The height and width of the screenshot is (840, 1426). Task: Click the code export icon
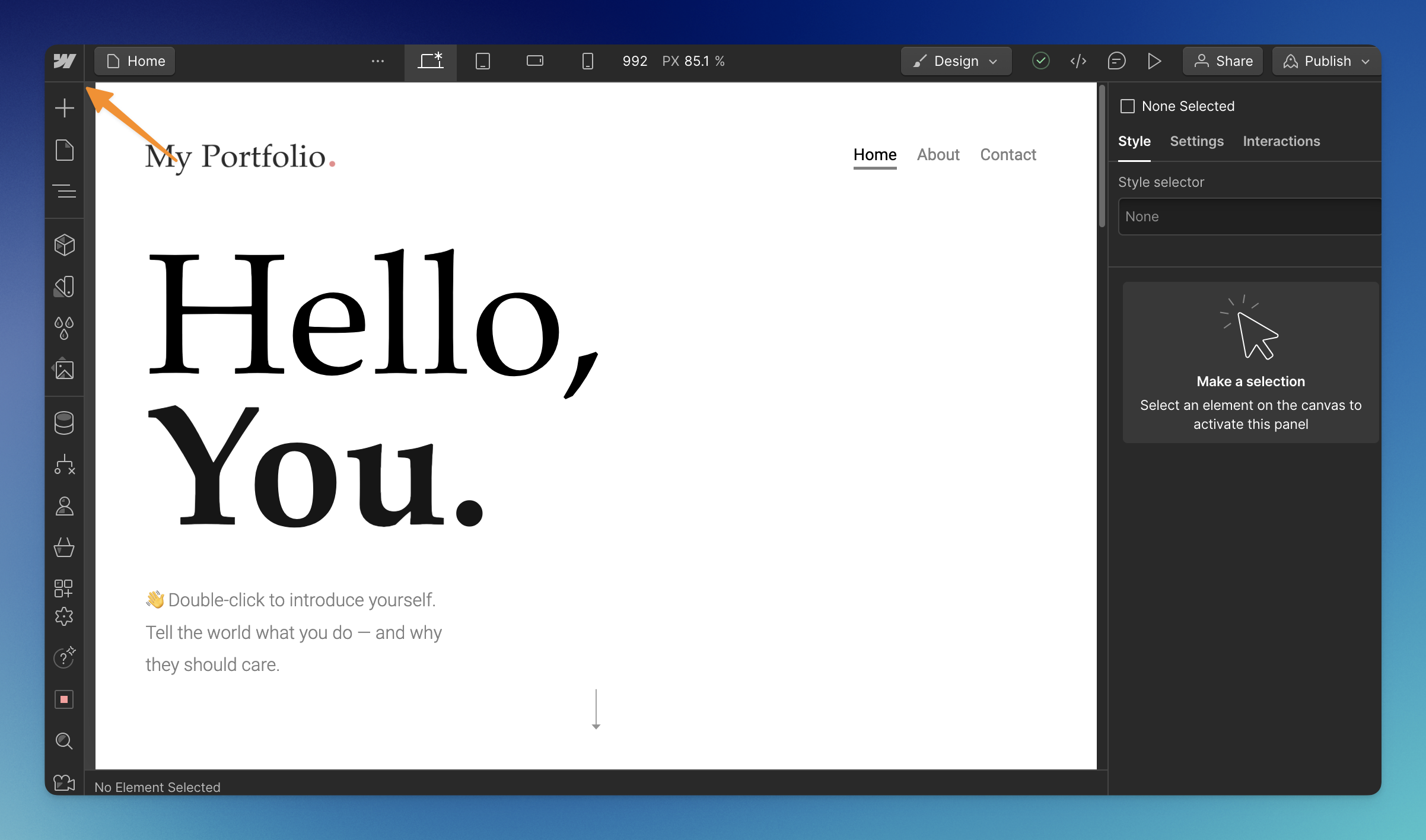[x=1078, y=61]
